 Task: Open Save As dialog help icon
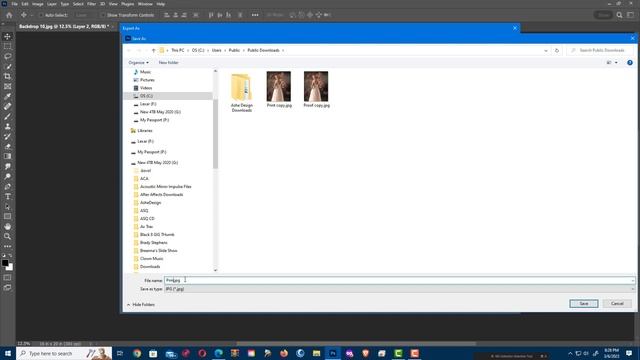[630, 62]
